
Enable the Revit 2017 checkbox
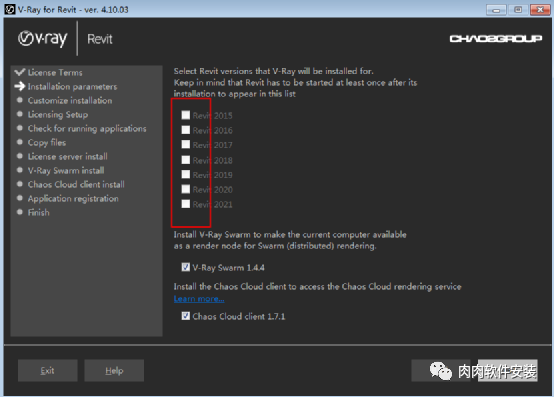(185, 144)
